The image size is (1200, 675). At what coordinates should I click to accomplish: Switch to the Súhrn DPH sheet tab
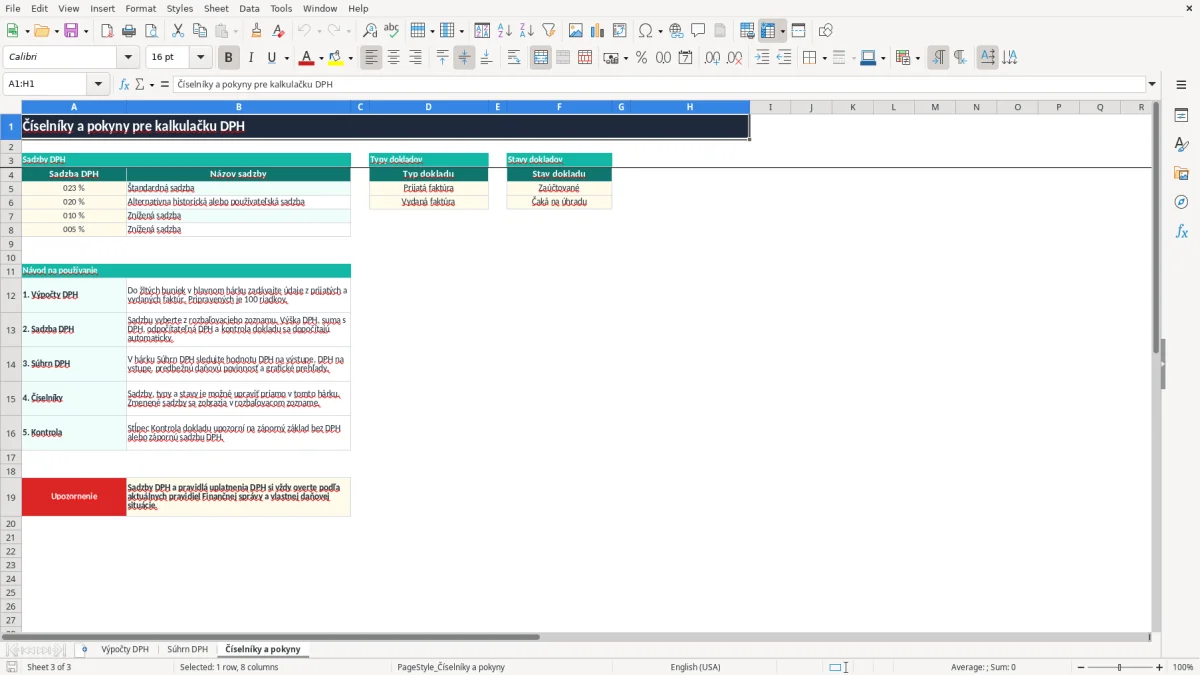[x=188, y=650]
